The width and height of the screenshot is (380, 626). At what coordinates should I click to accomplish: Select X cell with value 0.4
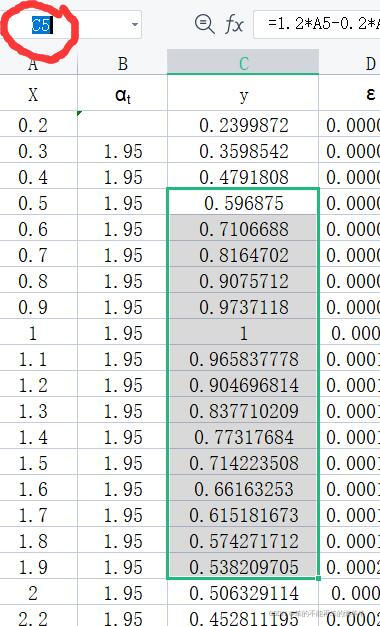coord(39,177)
